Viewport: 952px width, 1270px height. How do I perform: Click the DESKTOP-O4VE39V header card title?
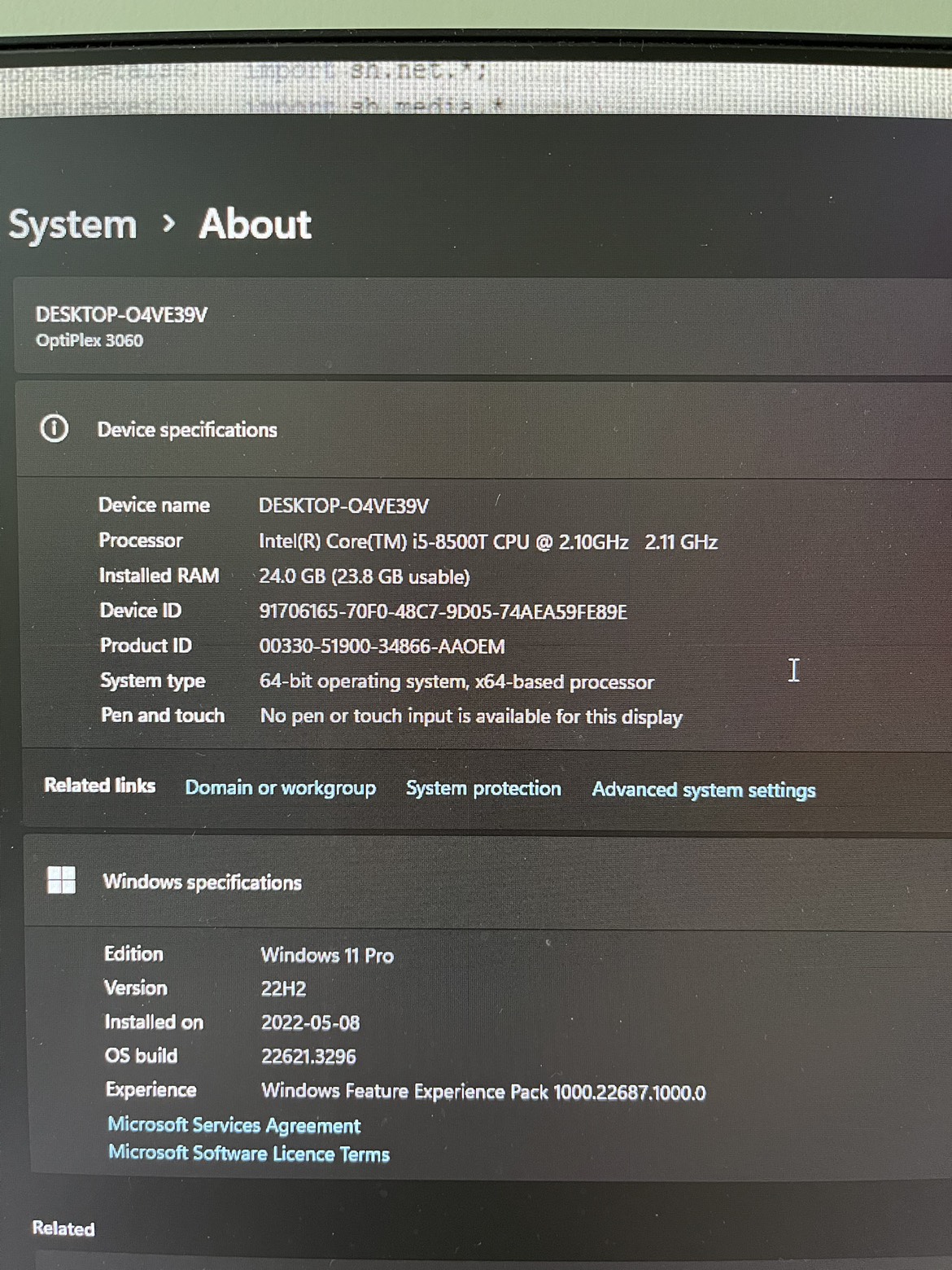pos(122,315)
